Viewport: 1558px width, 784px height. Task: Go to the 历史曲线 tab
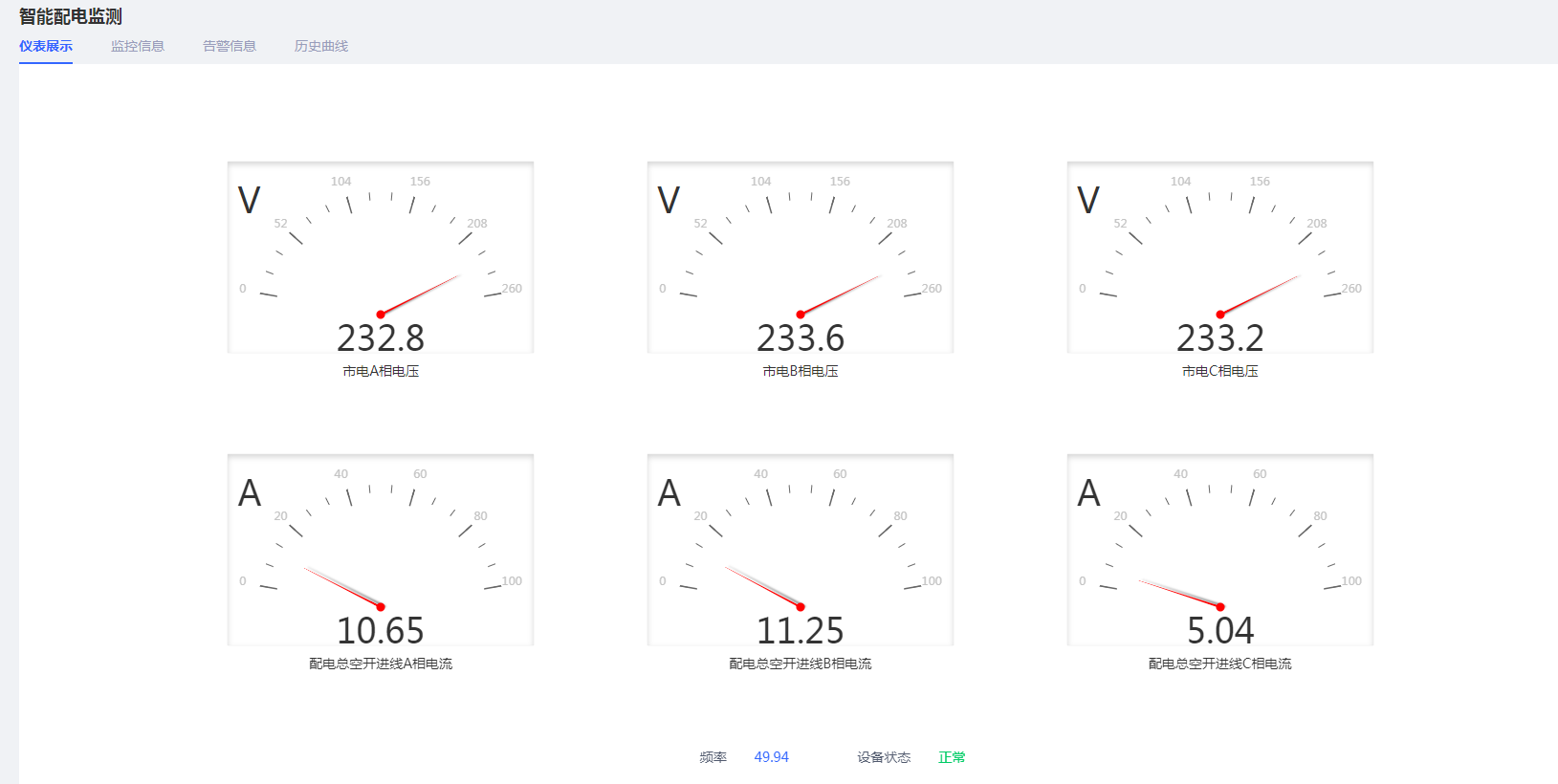click(321, 46)
